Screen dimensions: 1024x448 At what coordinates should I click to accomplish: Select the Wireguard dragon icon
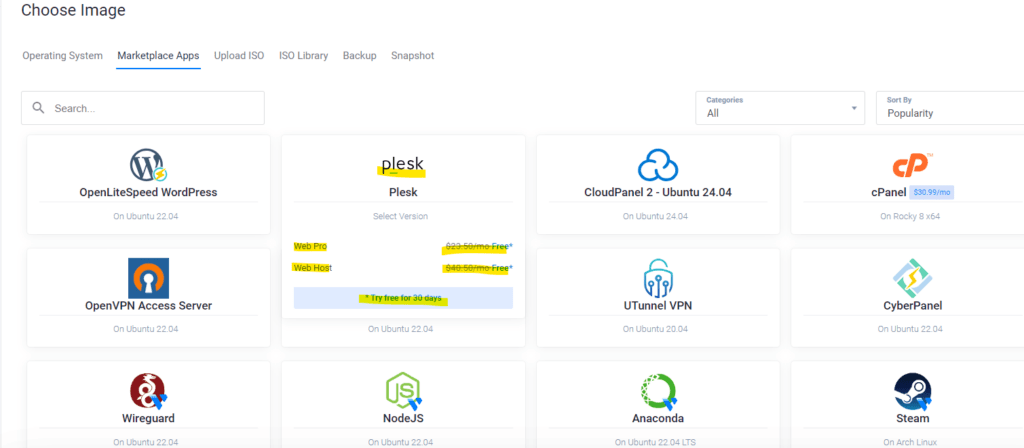(148, 391)
